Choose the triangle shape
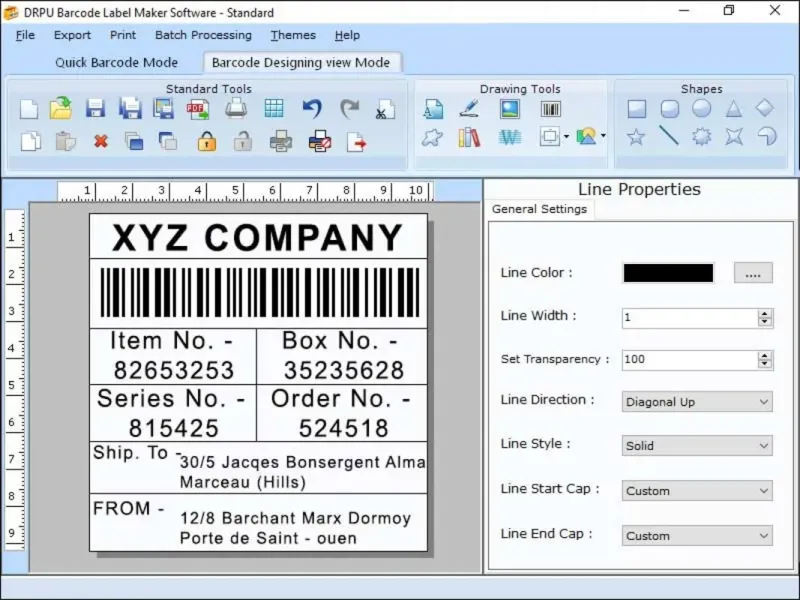The width and height of the screenshot is (800, 600). click(733, 109)
